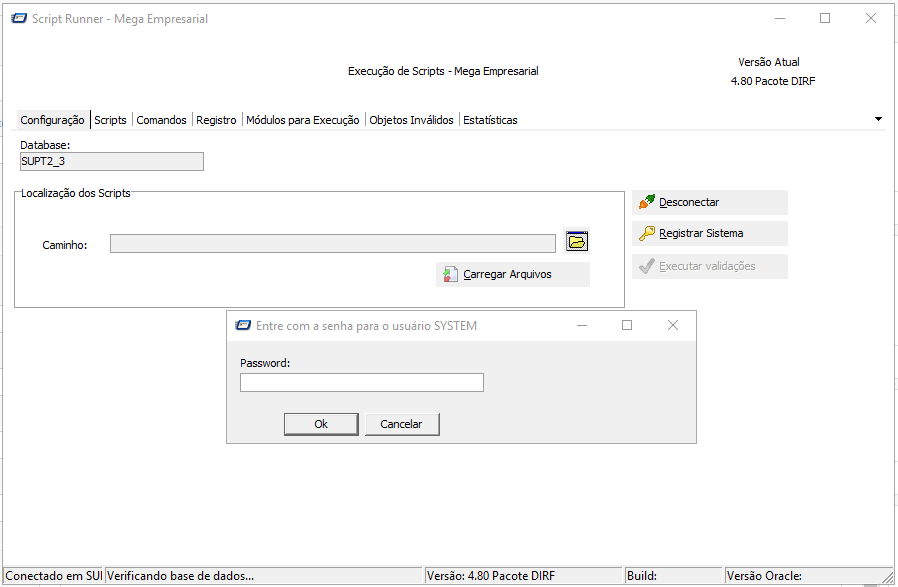Click the Executar validações button

tap(710, 266)
